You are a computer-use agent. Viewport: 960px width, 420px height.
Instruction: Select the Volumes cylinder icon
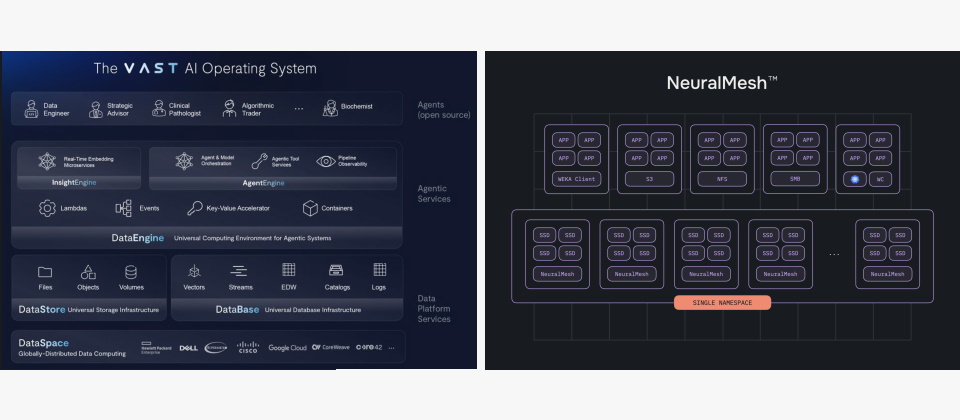132,271
